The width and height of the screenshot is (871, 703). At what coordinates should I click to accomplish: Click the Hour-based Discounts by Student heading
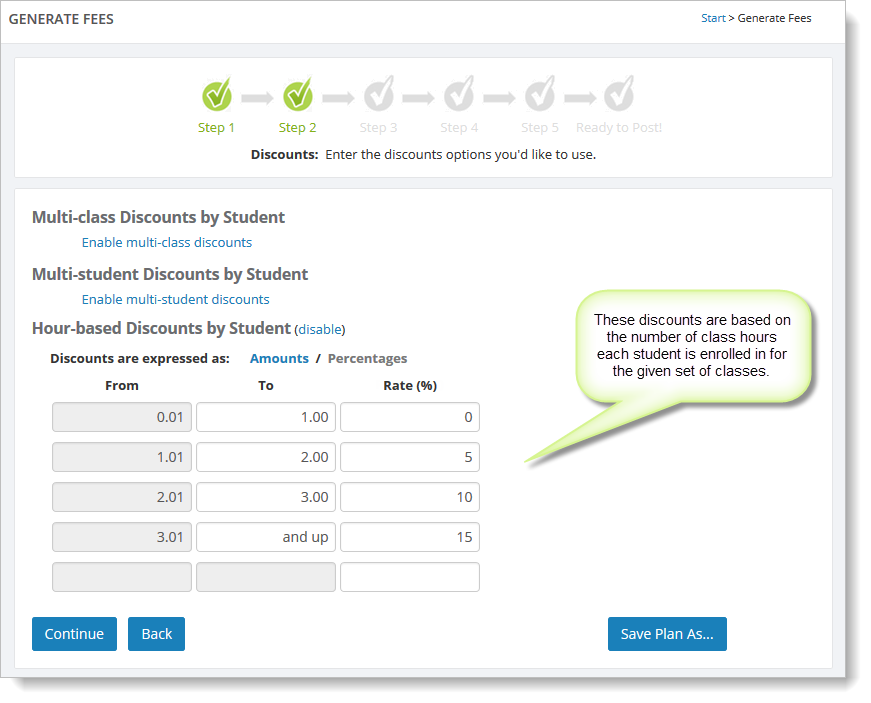click(161, 328)
